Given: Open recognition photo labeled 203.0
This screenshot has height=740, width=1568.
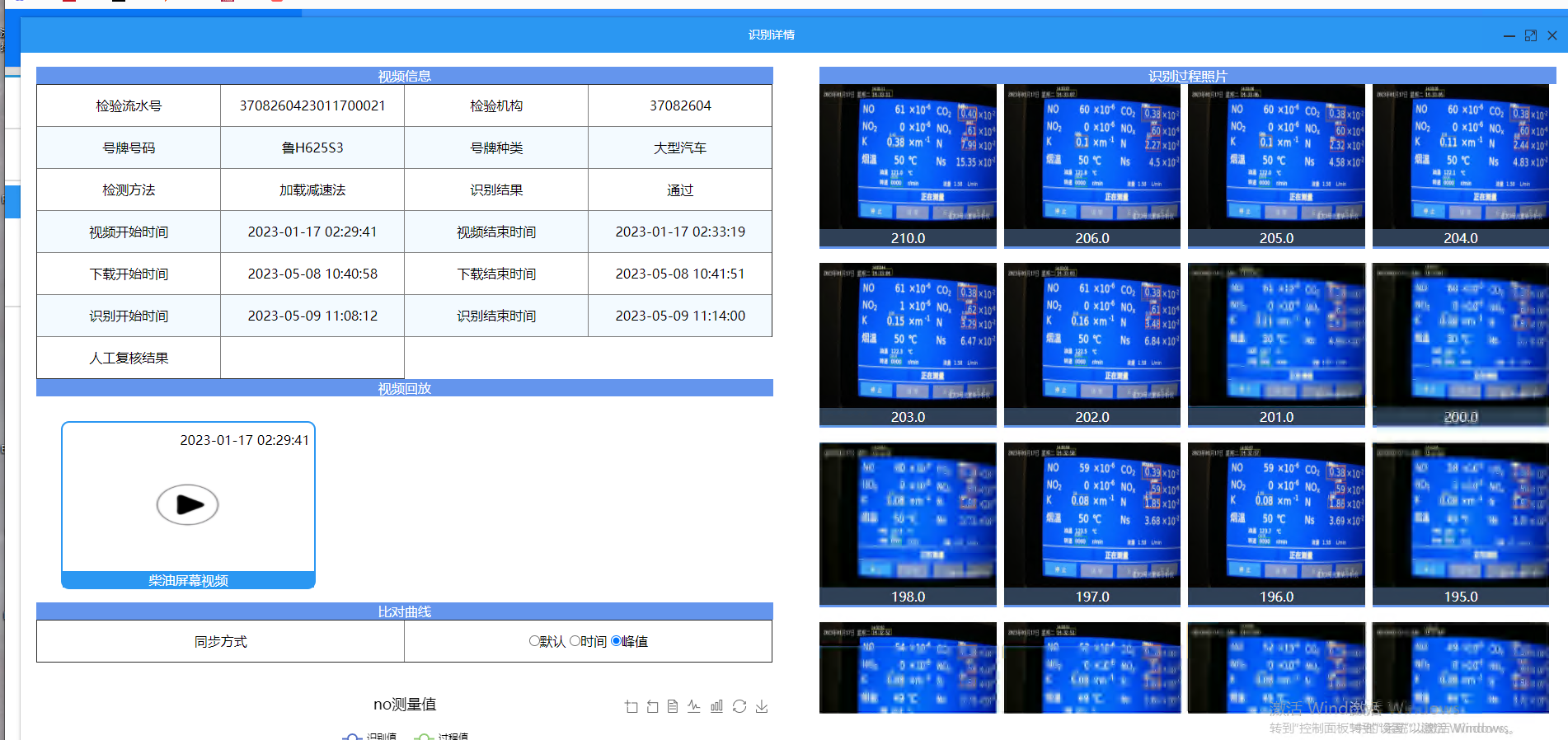Looking at the screenshot, I should (x=908, y=344).
